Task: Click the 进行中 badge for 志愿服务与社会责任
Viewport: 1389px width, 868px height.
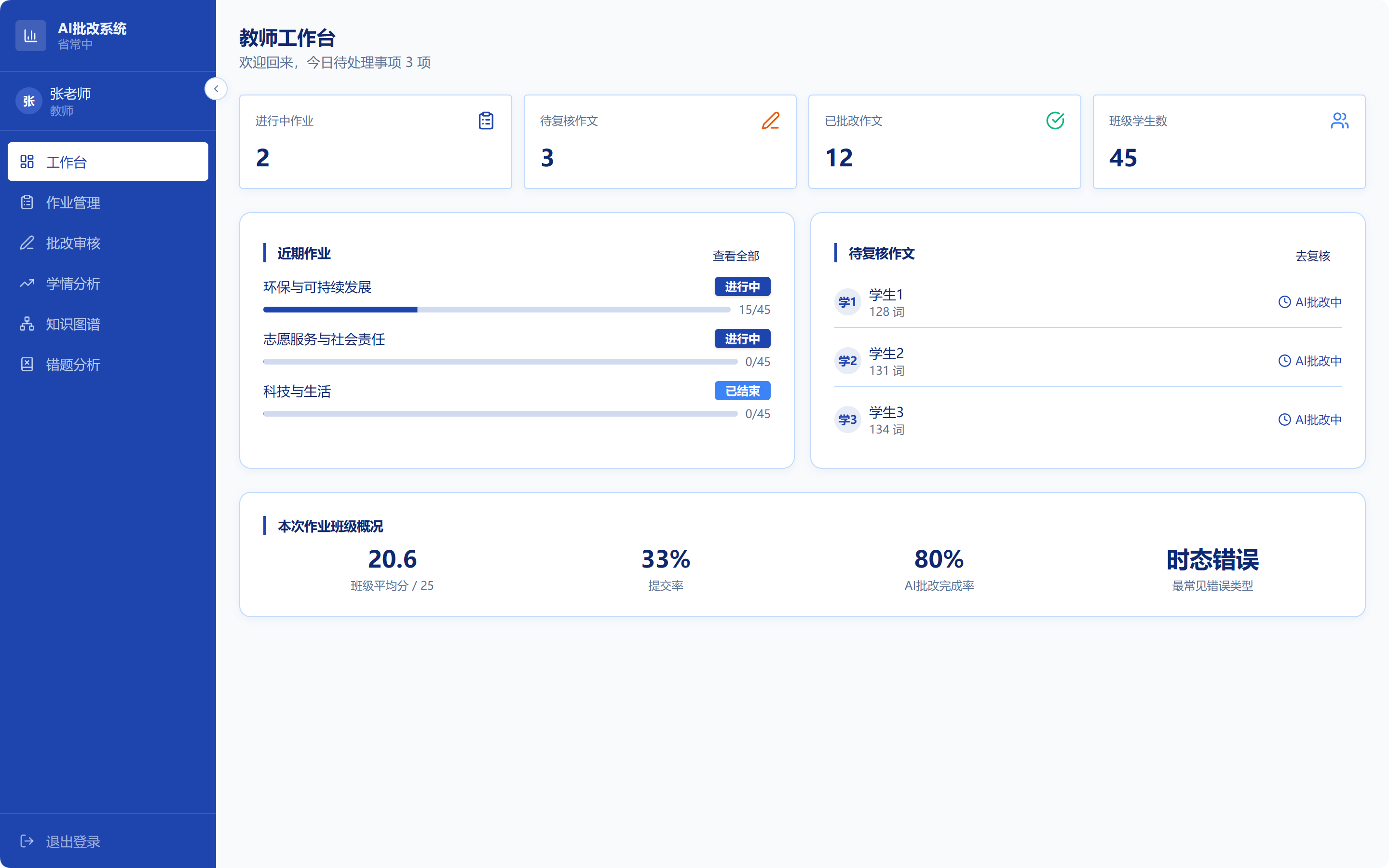Action: pos(742,339)
